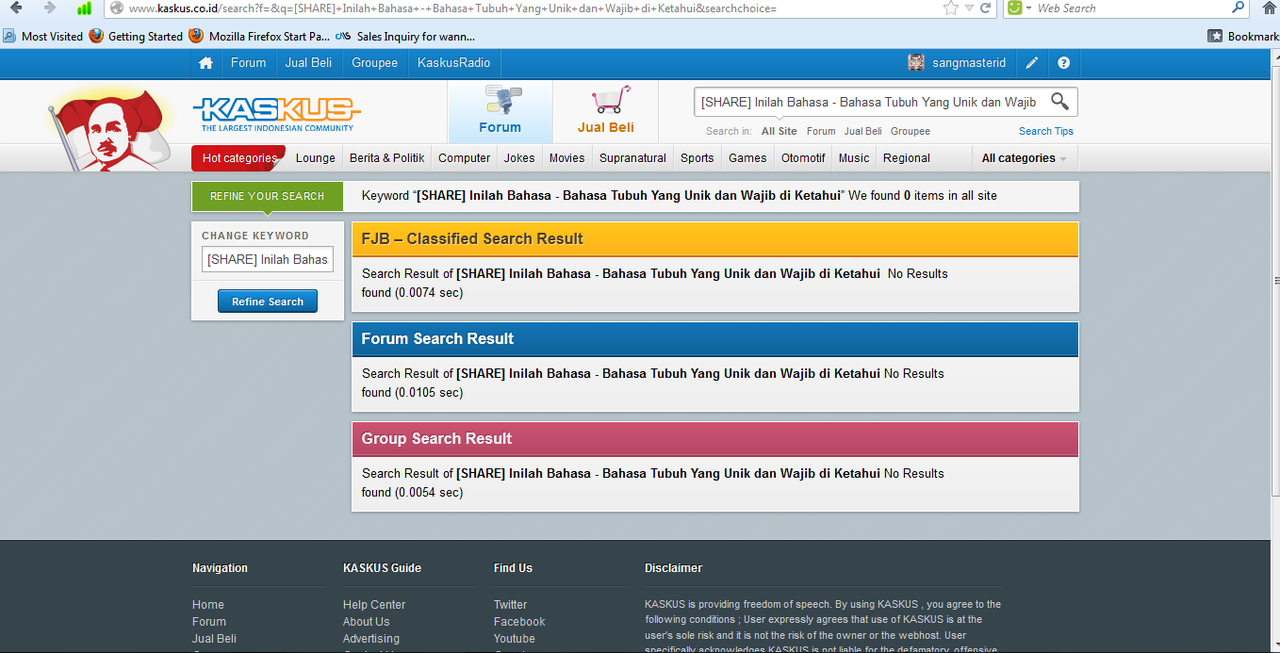Open the footer Twitter link
Screen dimensions: 1280x653
coord(510,605)
